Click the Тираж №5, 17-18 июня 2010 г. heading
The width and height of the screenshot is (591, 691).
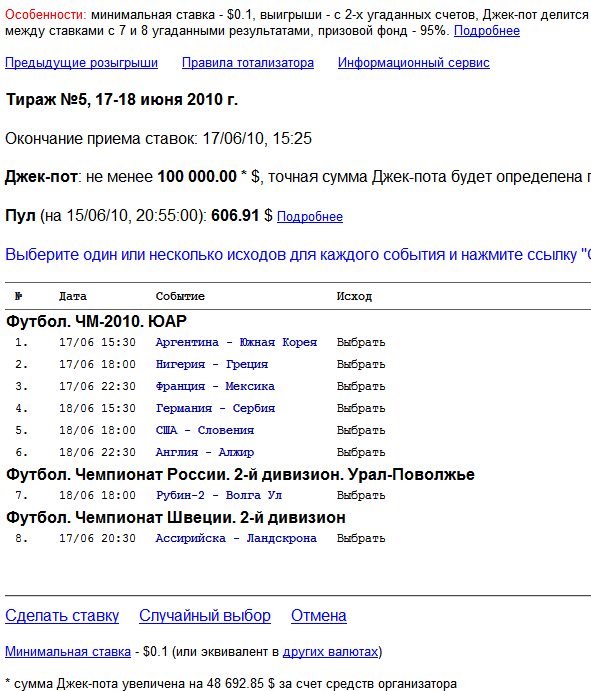[x=122, y=100]
